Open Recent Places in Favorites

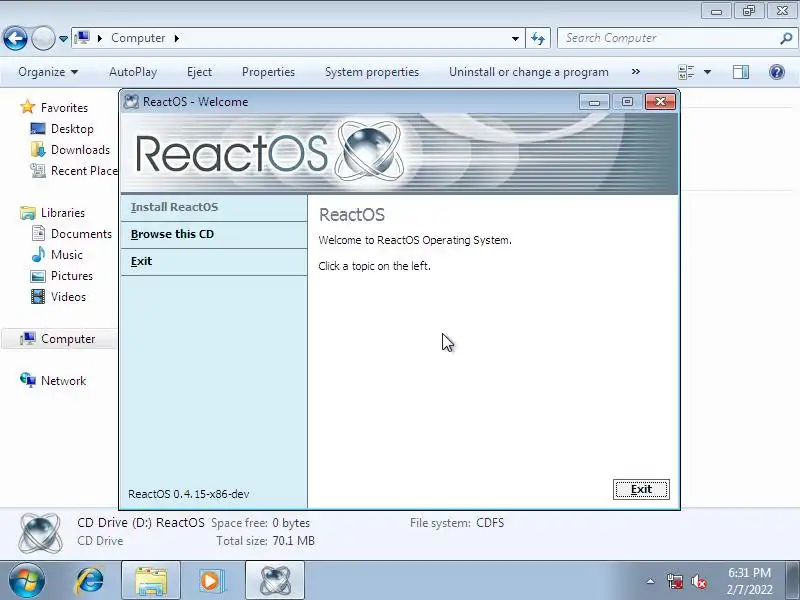click(74, 171)
